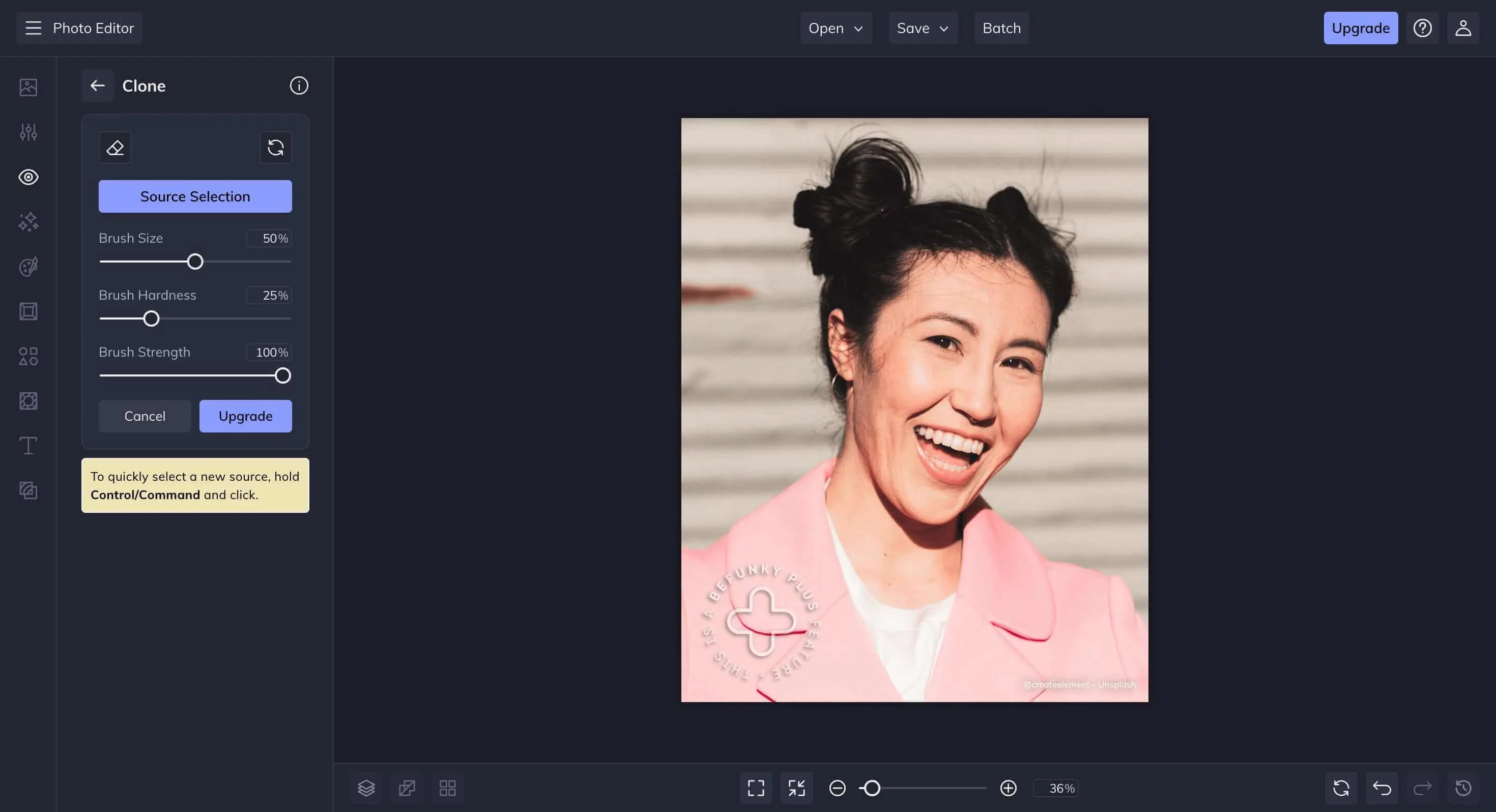Screen dimensions: 1496x812
Task: Click the zoom in plus icon
Action: click(1008, 788)
